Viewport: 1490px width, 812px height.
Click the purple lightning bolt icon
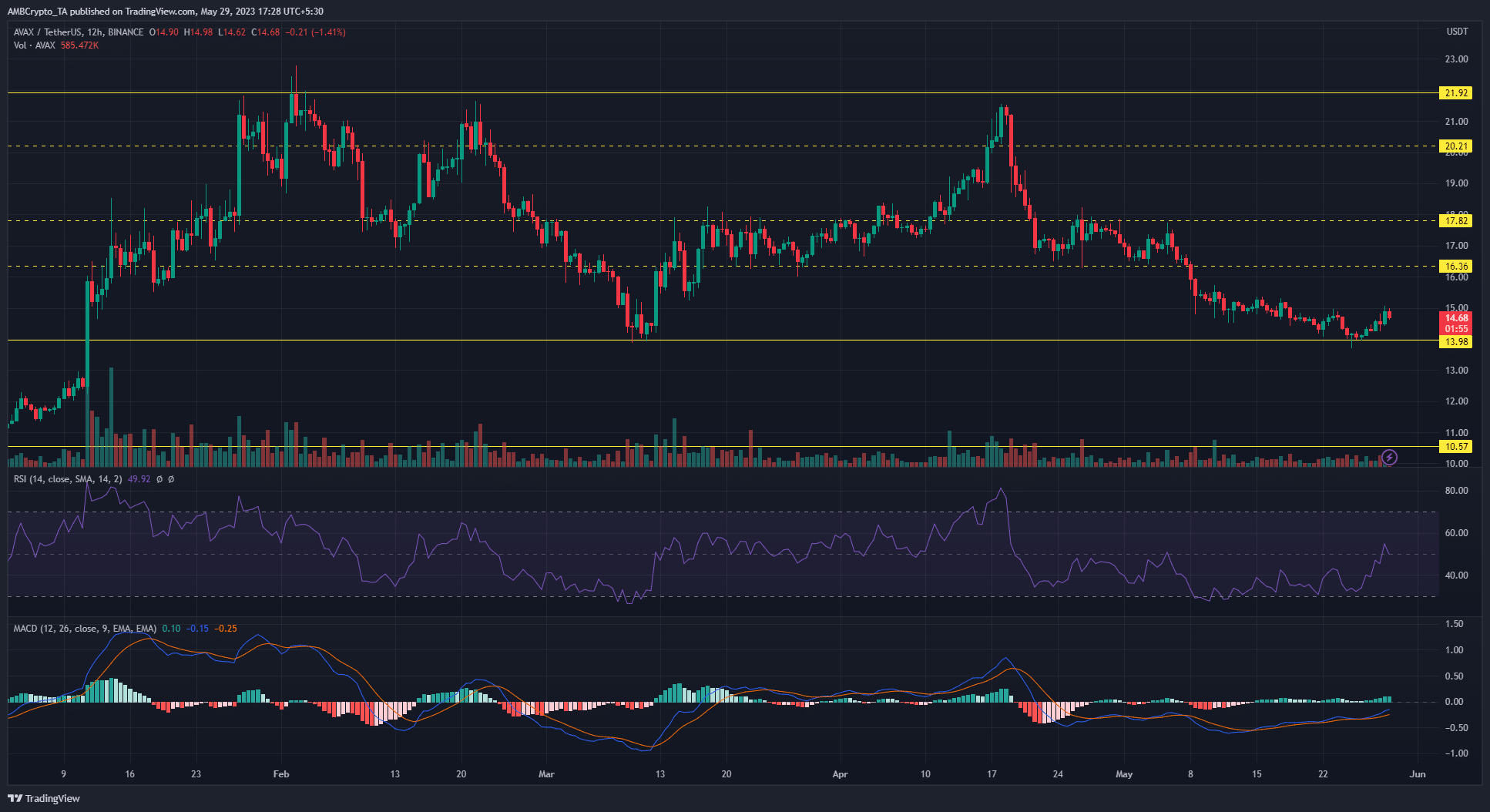(1389, 458)
